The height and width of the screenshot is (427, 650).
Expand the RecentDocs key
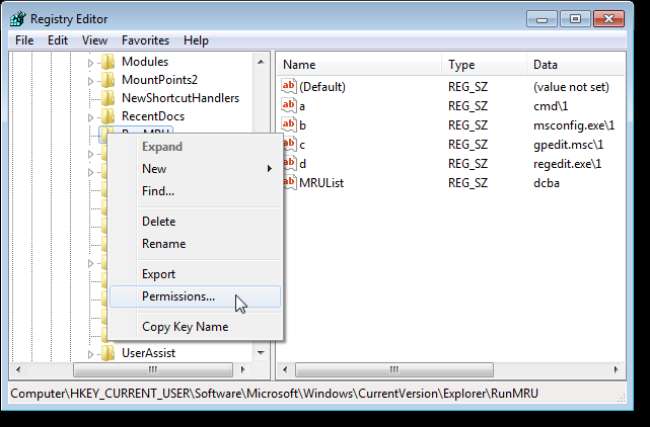coord(90,118)
